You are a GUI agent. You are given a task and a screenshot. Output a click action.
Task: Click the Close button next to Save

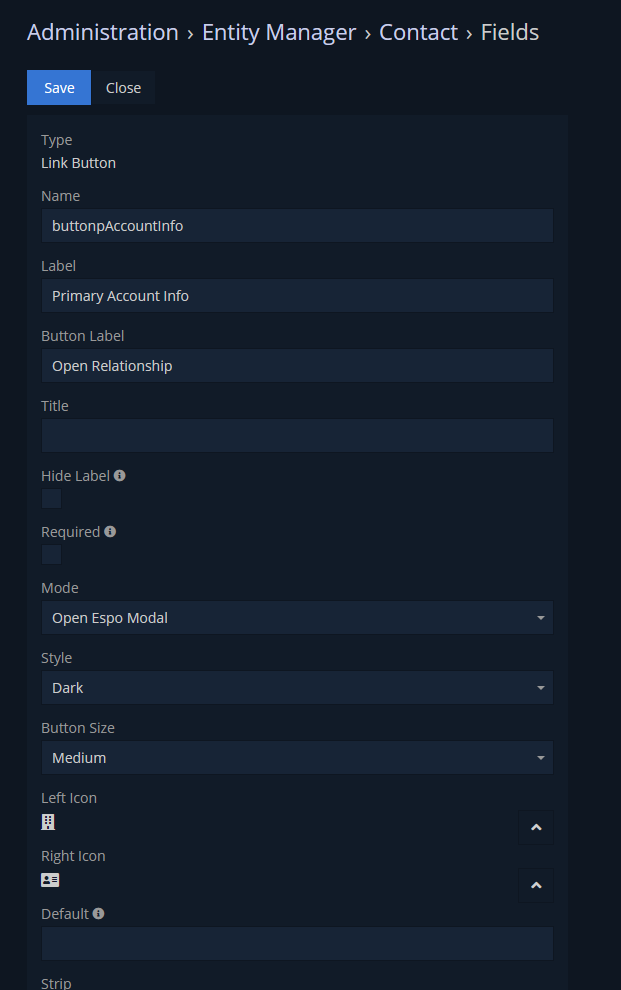123,88
